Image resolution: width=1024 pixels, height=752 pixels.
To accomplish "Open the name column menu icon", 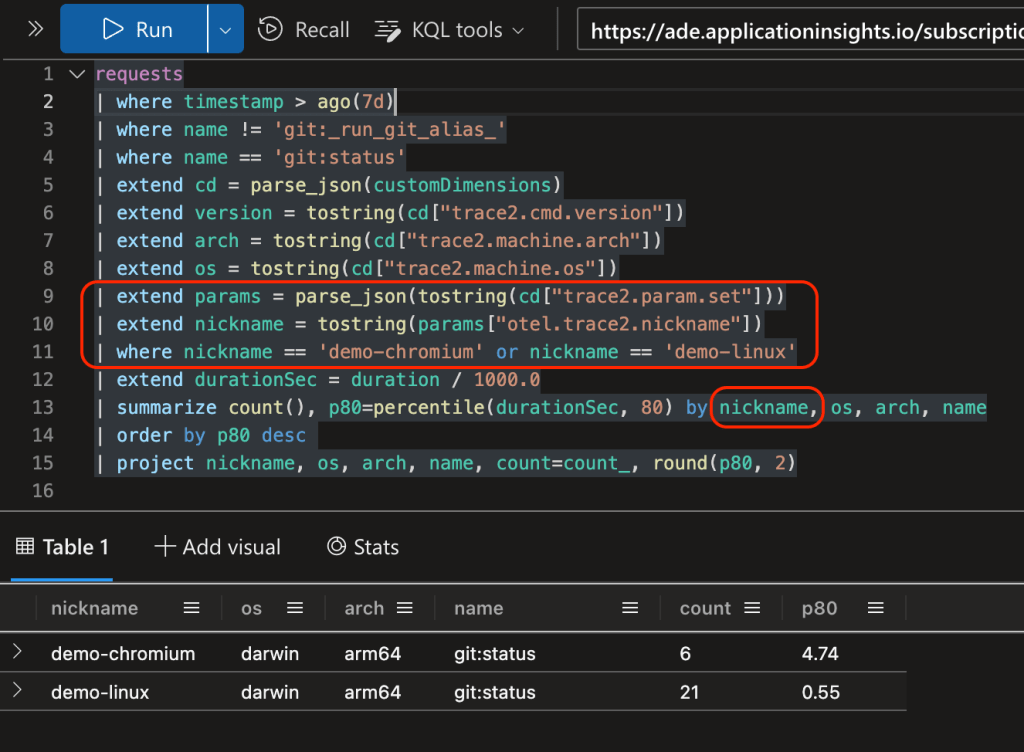I will 630,607.
